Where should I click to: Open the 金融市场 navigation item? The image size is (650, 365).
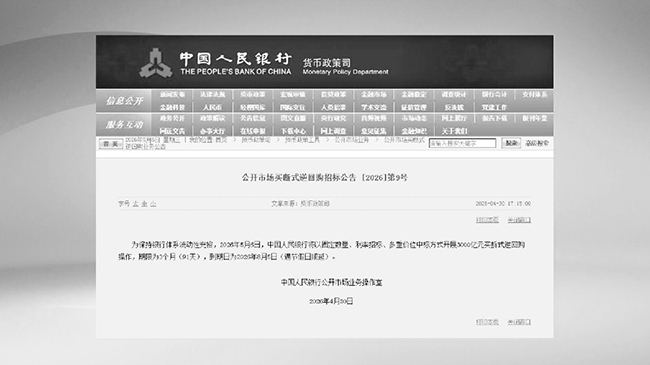[x=374, y=95]
